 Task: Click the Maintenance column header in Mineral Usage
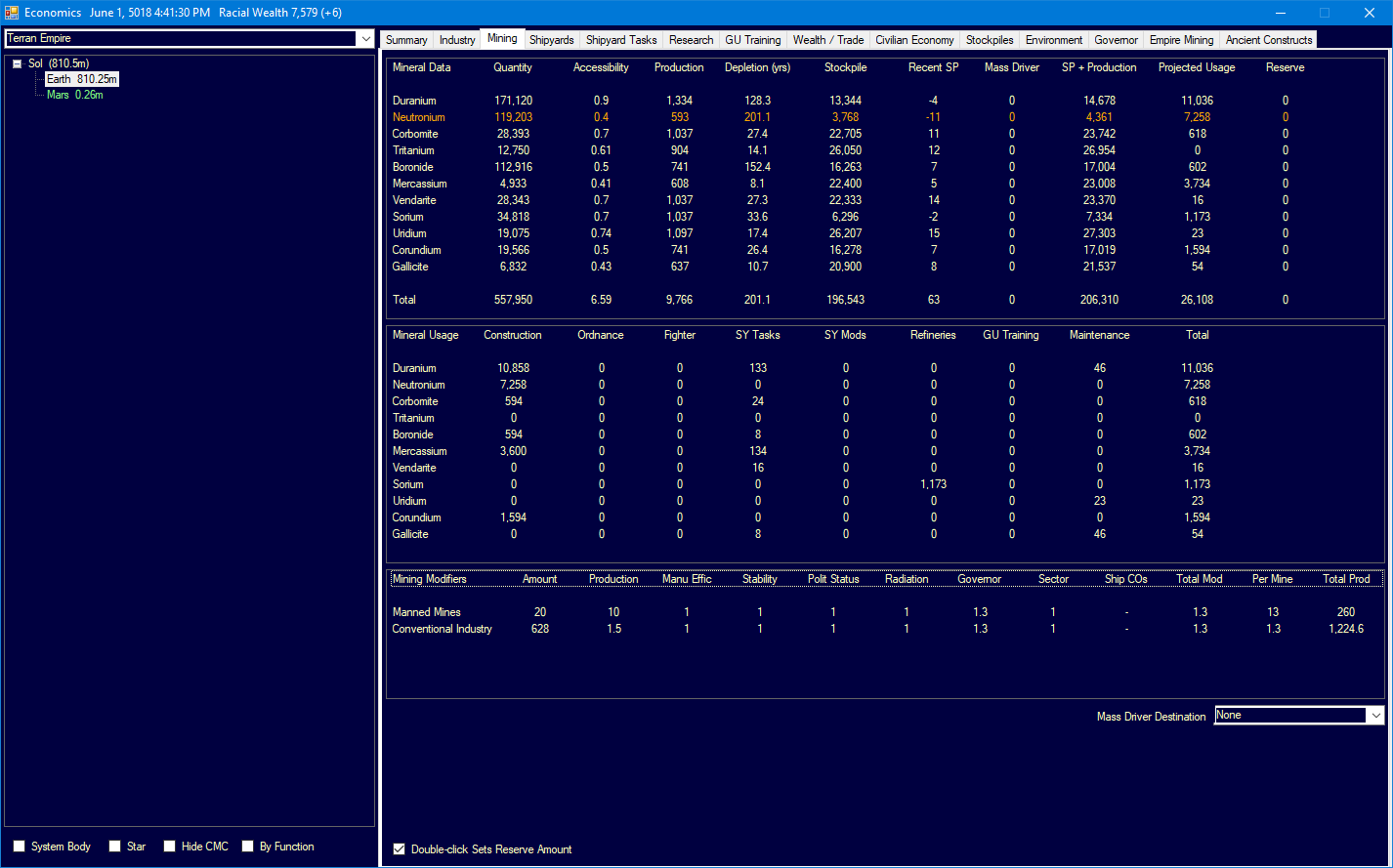click(1100, 335)
